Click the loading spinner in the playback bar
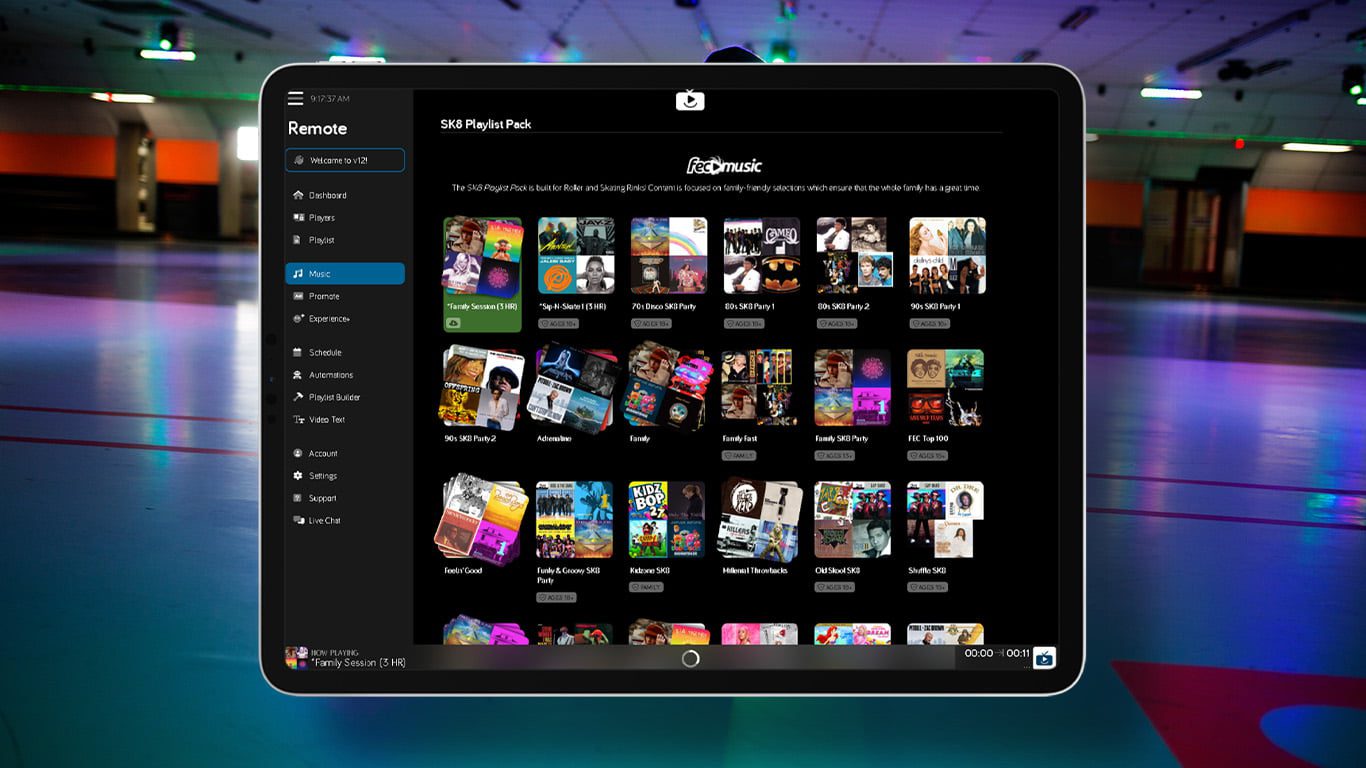 (690, 659)
